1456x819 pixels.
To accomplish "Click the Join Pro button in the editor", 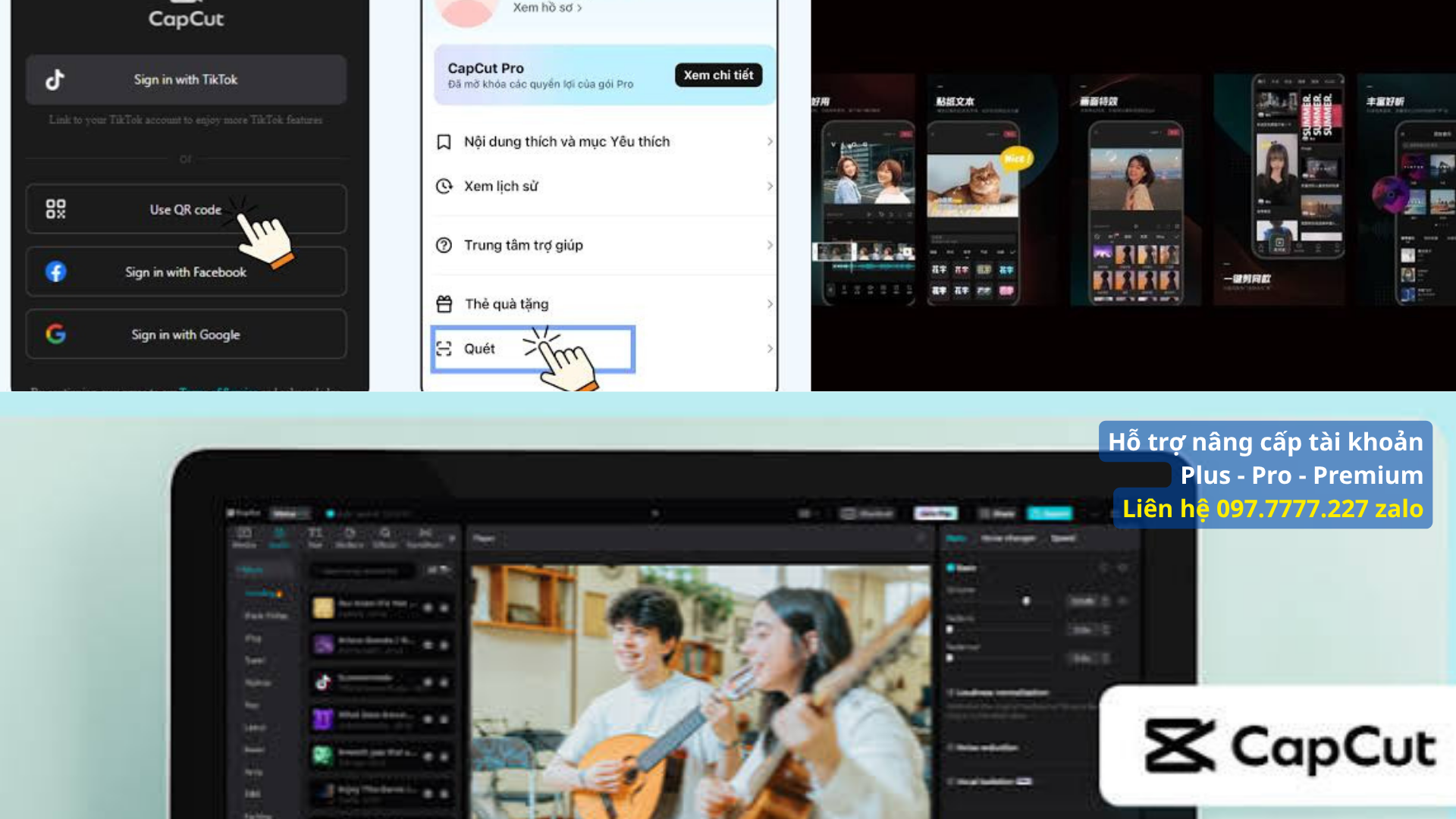I will click(x=936, y=513).
